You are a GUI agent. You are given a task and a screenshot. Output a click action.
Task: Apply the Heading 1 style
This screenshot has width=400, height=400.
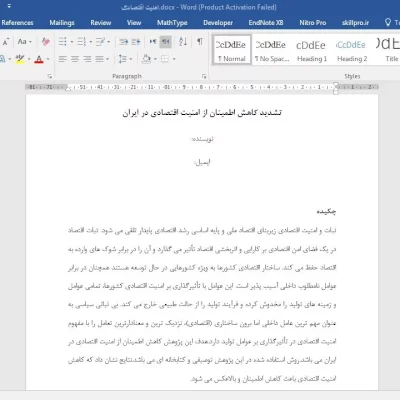click(x=312, y=50)
